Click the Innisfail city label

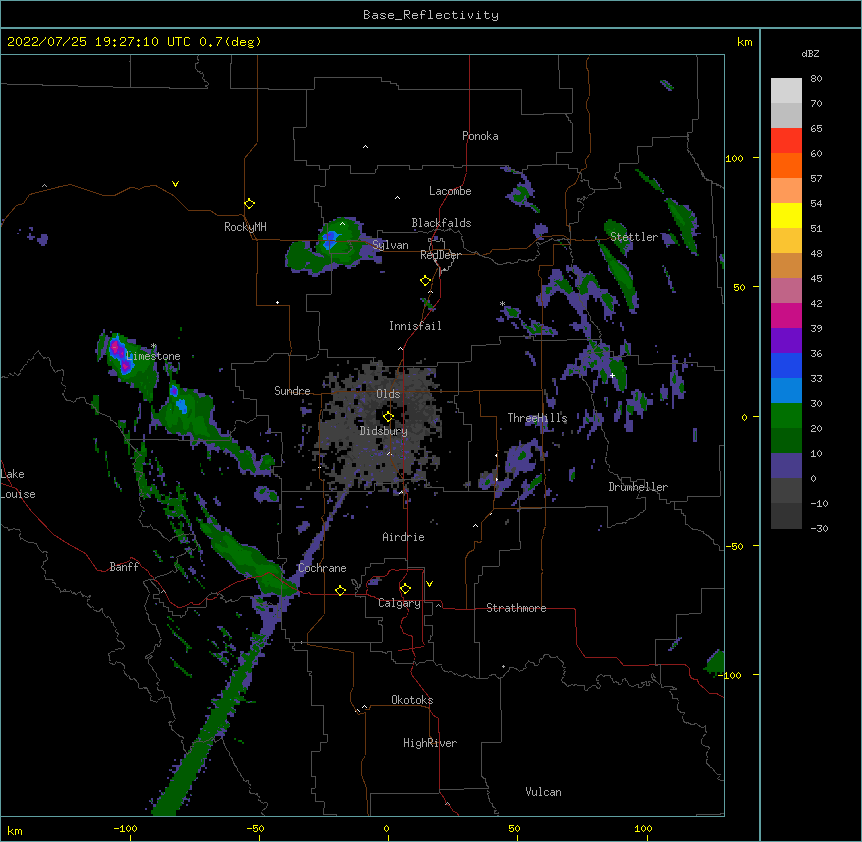point(415,326)
